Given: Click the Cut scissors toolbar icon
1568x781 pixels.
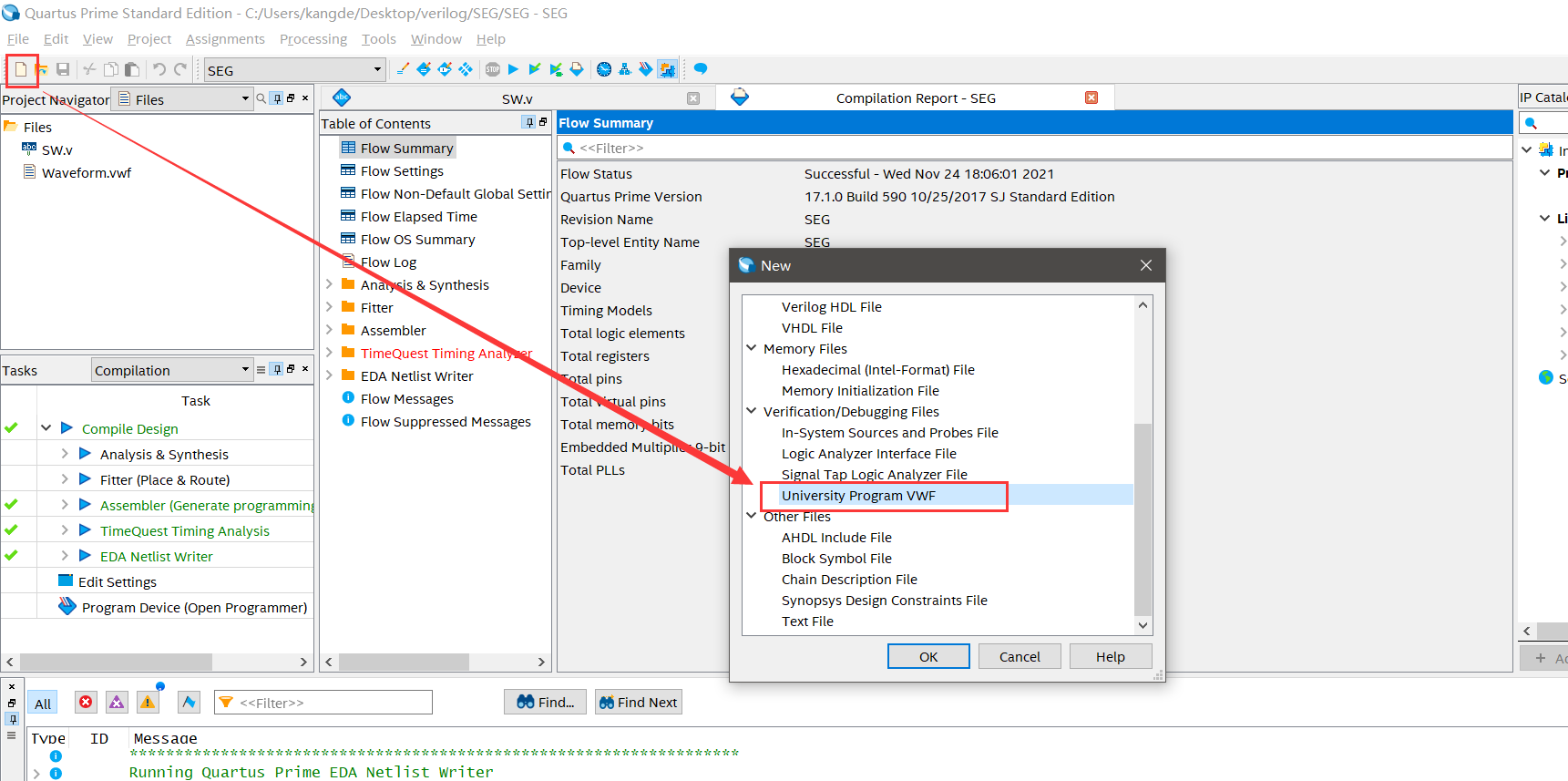Looking at the screenshot, I should [89, 69].
